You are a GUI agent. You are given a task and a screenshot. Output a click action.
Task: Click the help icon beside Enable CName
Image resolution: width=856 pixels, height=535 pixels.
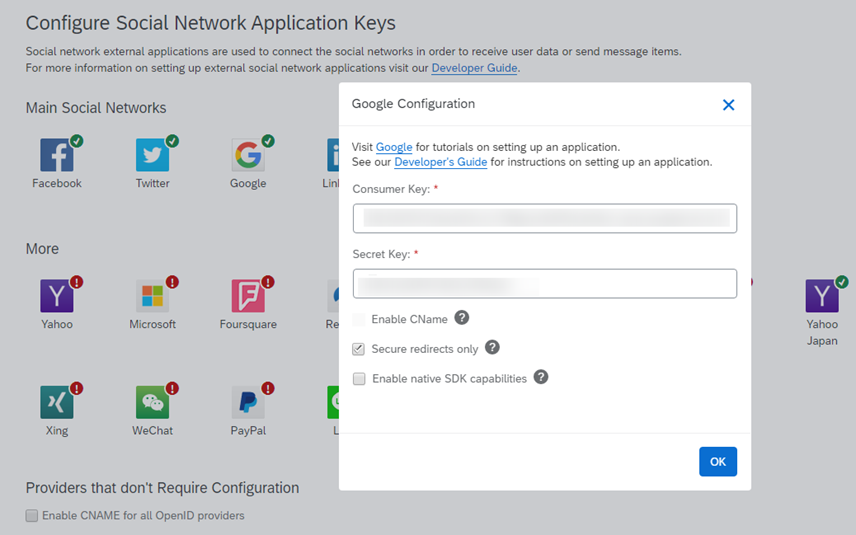coord(462,318)
